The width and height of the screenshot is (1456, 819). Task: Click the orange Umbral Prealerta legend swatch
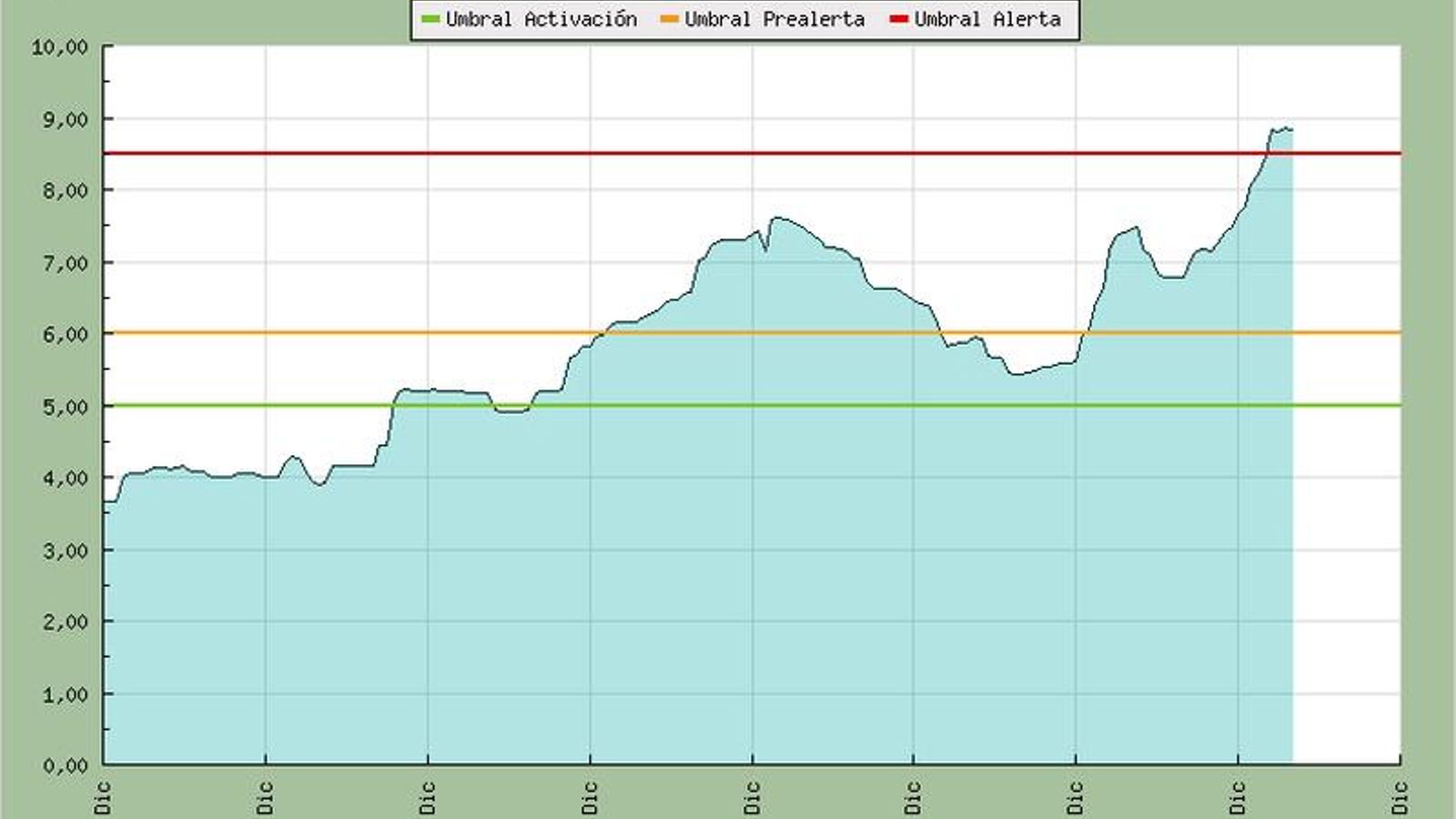click(x=670, y=19)
